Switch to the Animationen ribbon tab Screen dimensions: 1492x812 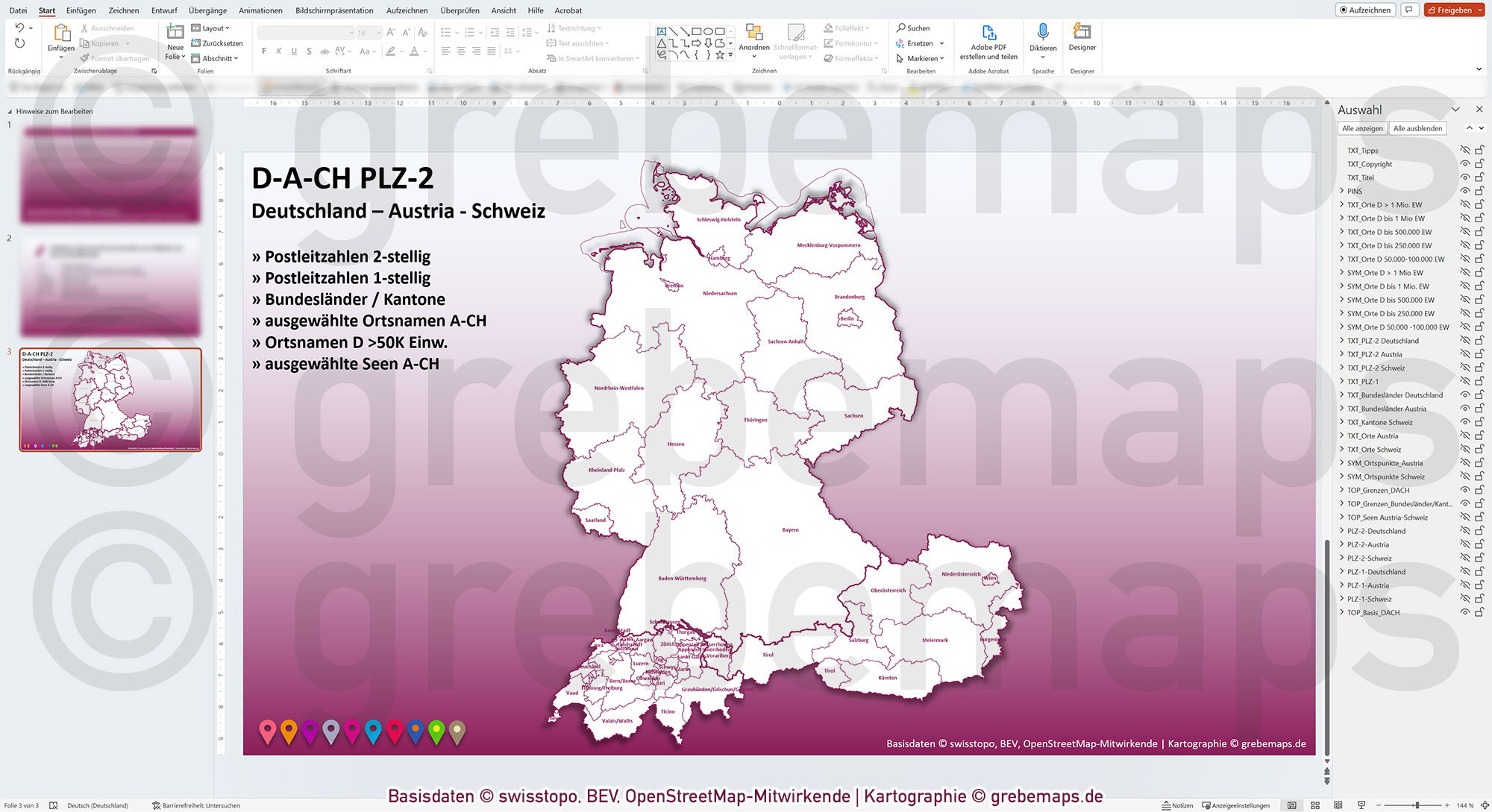[x=260, y=10]
